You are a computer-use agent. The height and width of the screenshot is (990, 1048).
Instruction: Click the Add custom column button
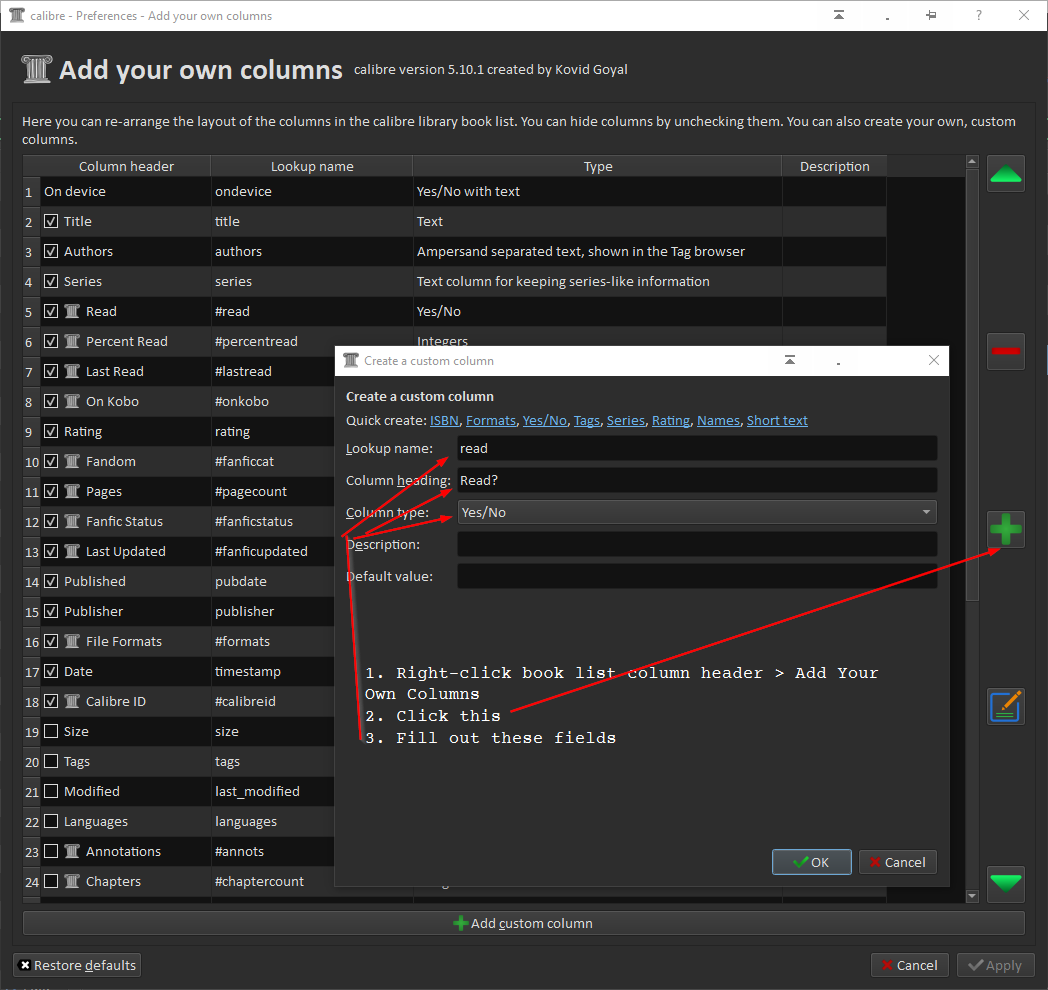click(523, 923)
